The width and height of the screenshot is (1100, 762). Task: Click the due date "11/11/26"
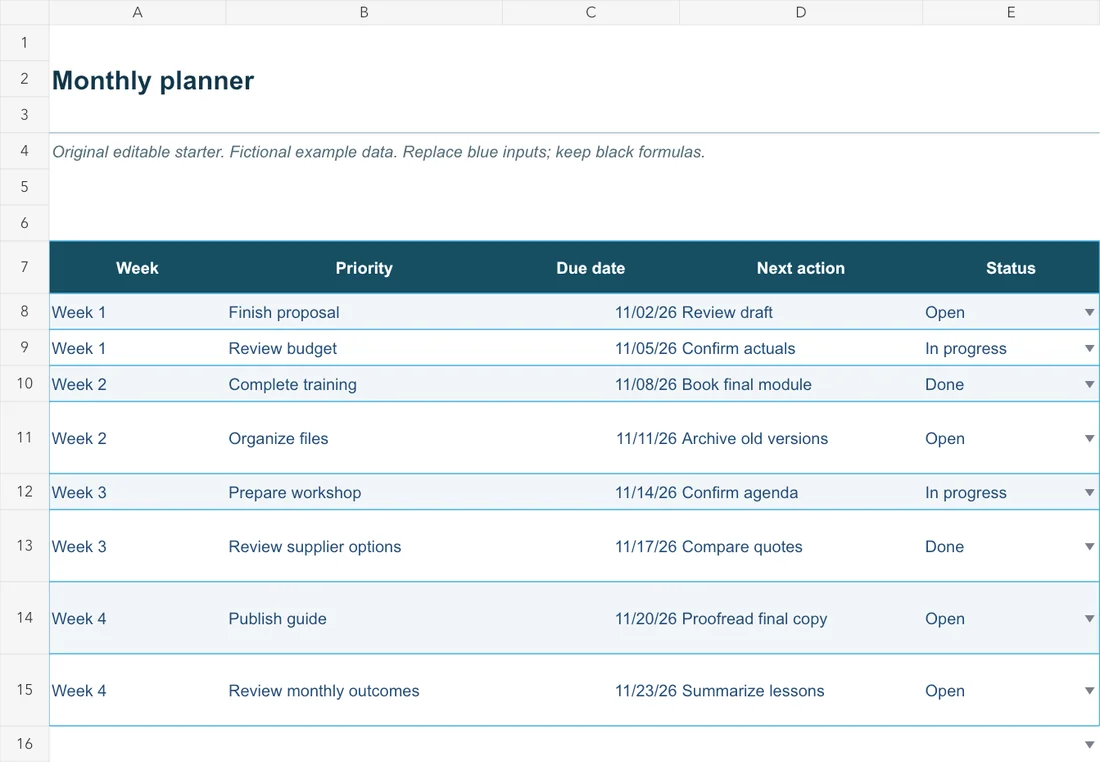[x=646, y=439]
